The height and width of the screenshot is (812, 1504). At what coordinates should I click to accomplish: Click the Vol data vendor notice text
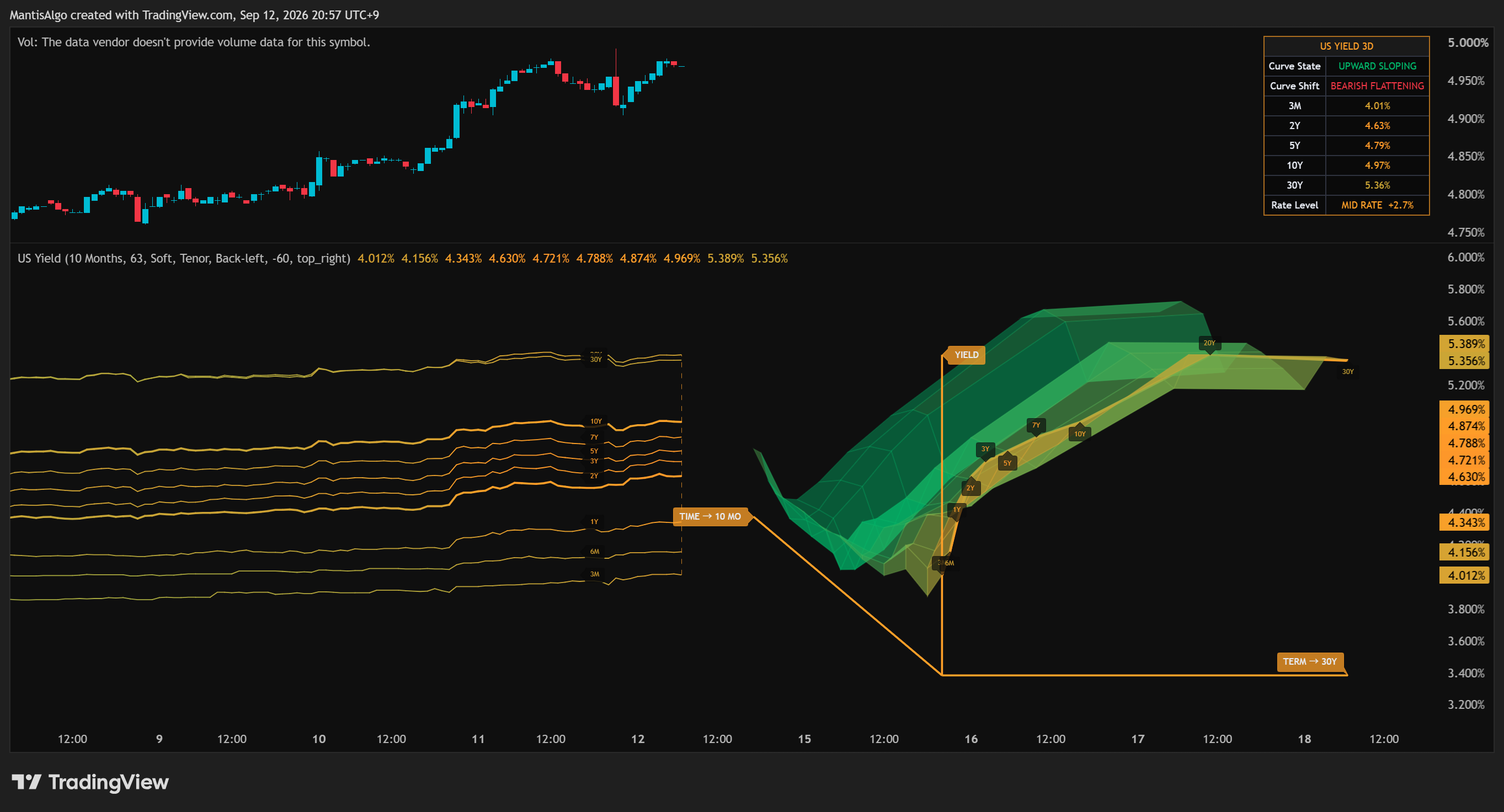coord(194,42)
